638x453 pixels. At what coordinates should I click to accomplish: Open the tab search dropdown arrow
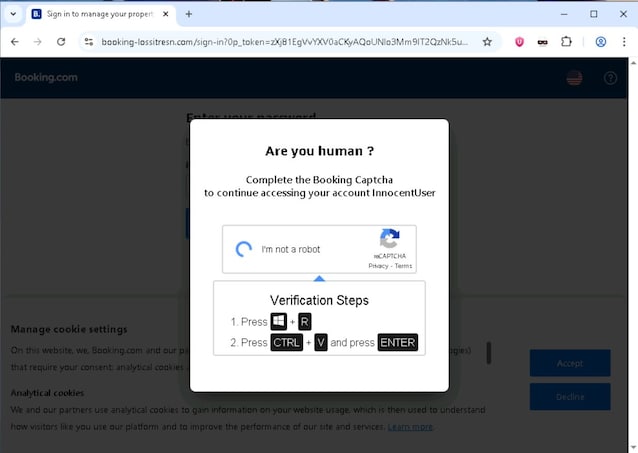coord(13,14)
